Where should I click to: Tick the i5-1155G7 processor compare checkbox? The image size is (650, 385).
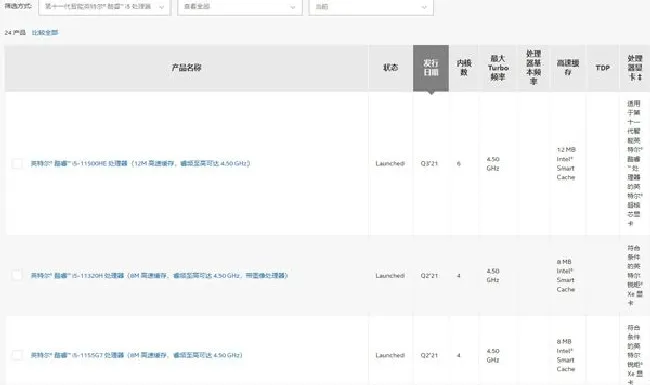click(x=17, y=355)
